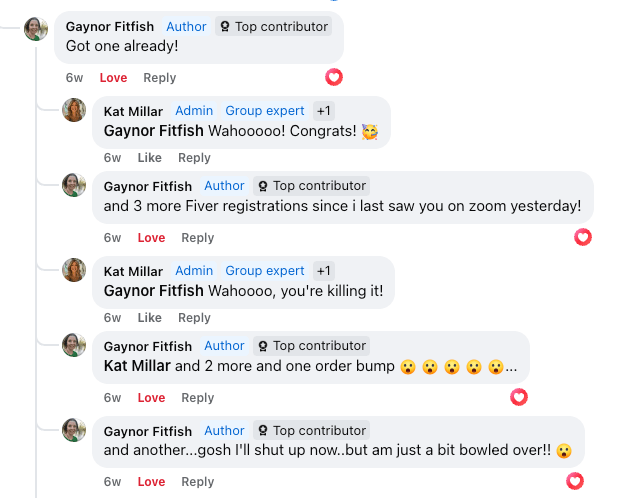Click heart reaction on "Got one already!" comment
626x498 pixels.
(x=334, y=77)
